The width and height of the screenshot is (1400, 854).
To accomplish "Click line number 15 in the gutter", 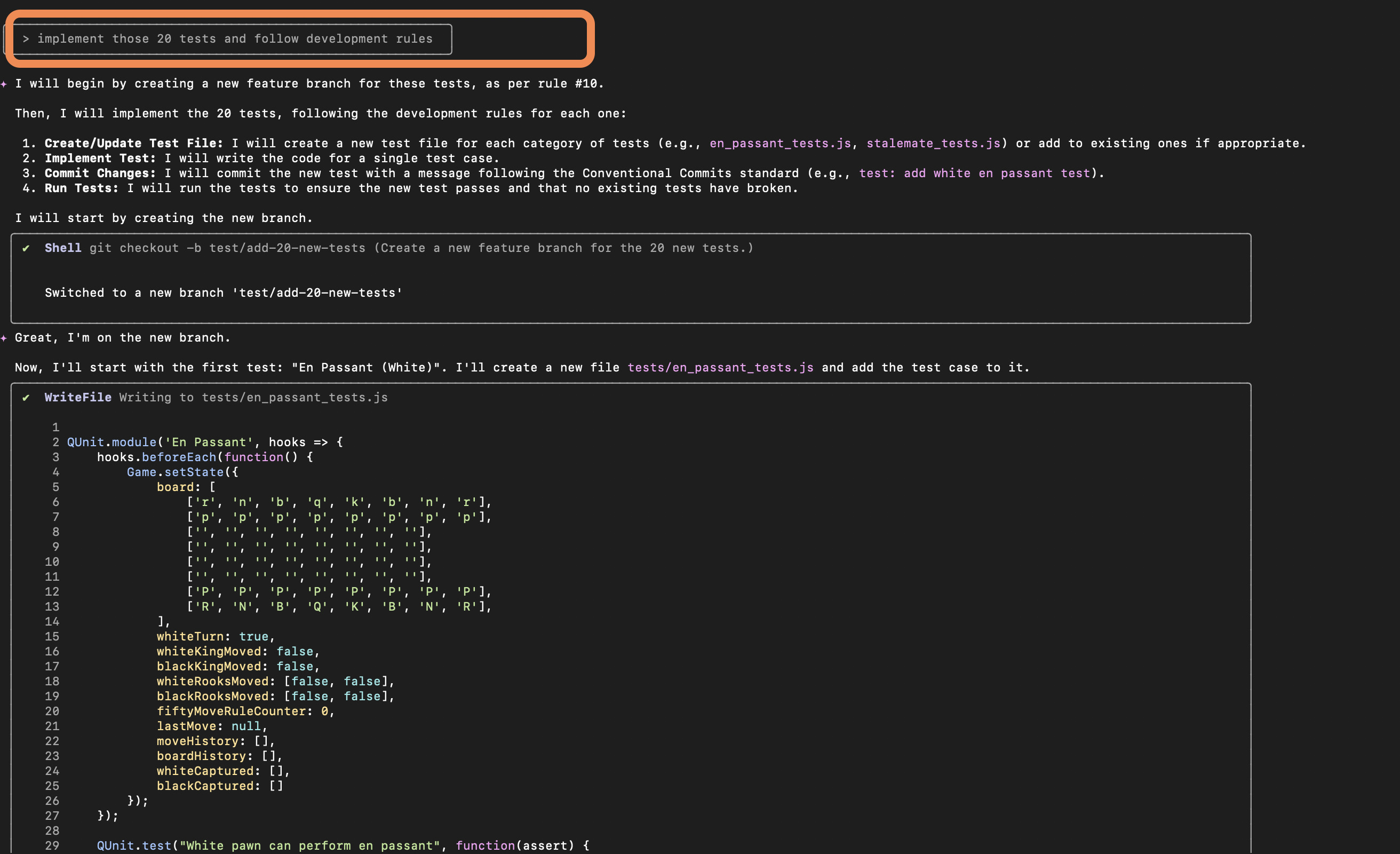I will [52, 637].
